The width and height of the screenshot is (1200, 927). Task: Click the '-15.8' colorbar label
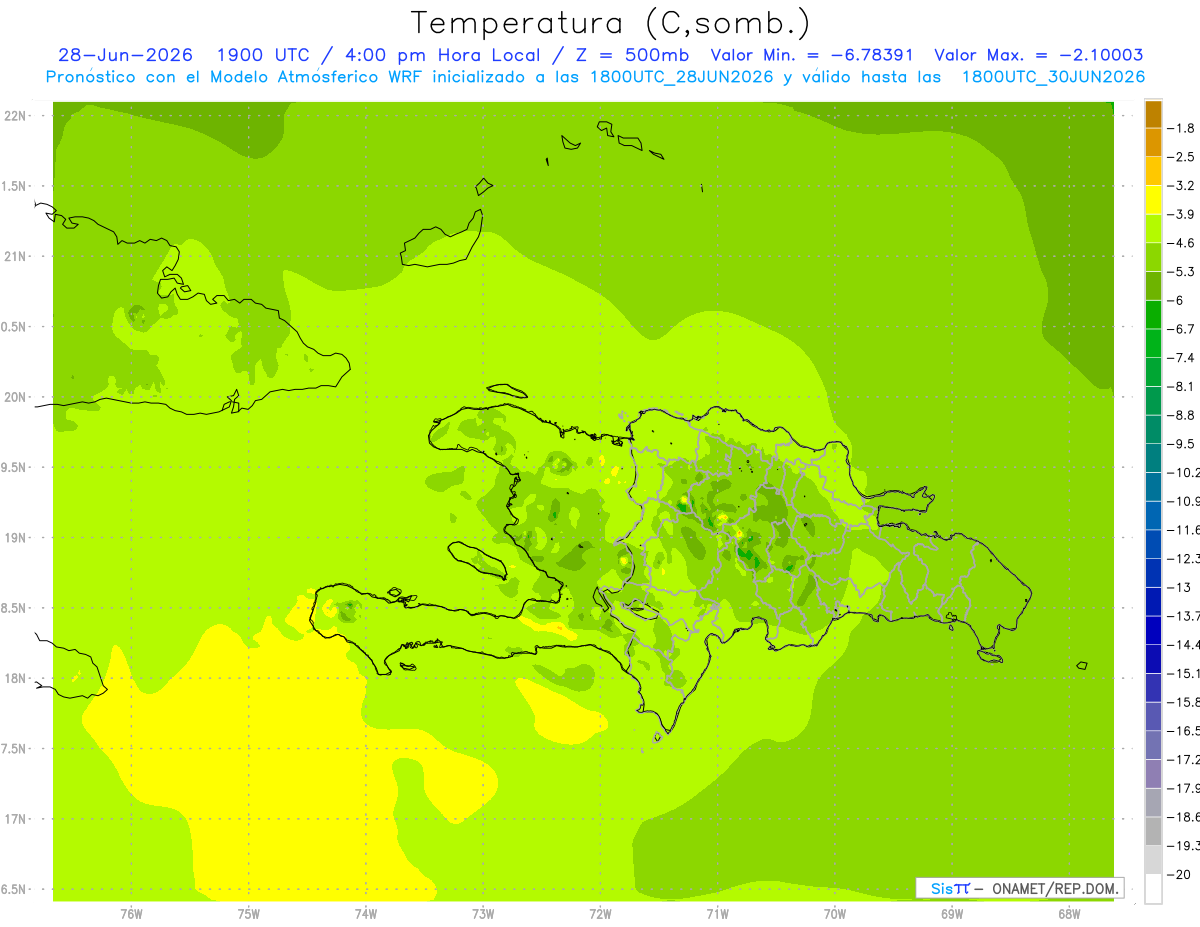1185,702
